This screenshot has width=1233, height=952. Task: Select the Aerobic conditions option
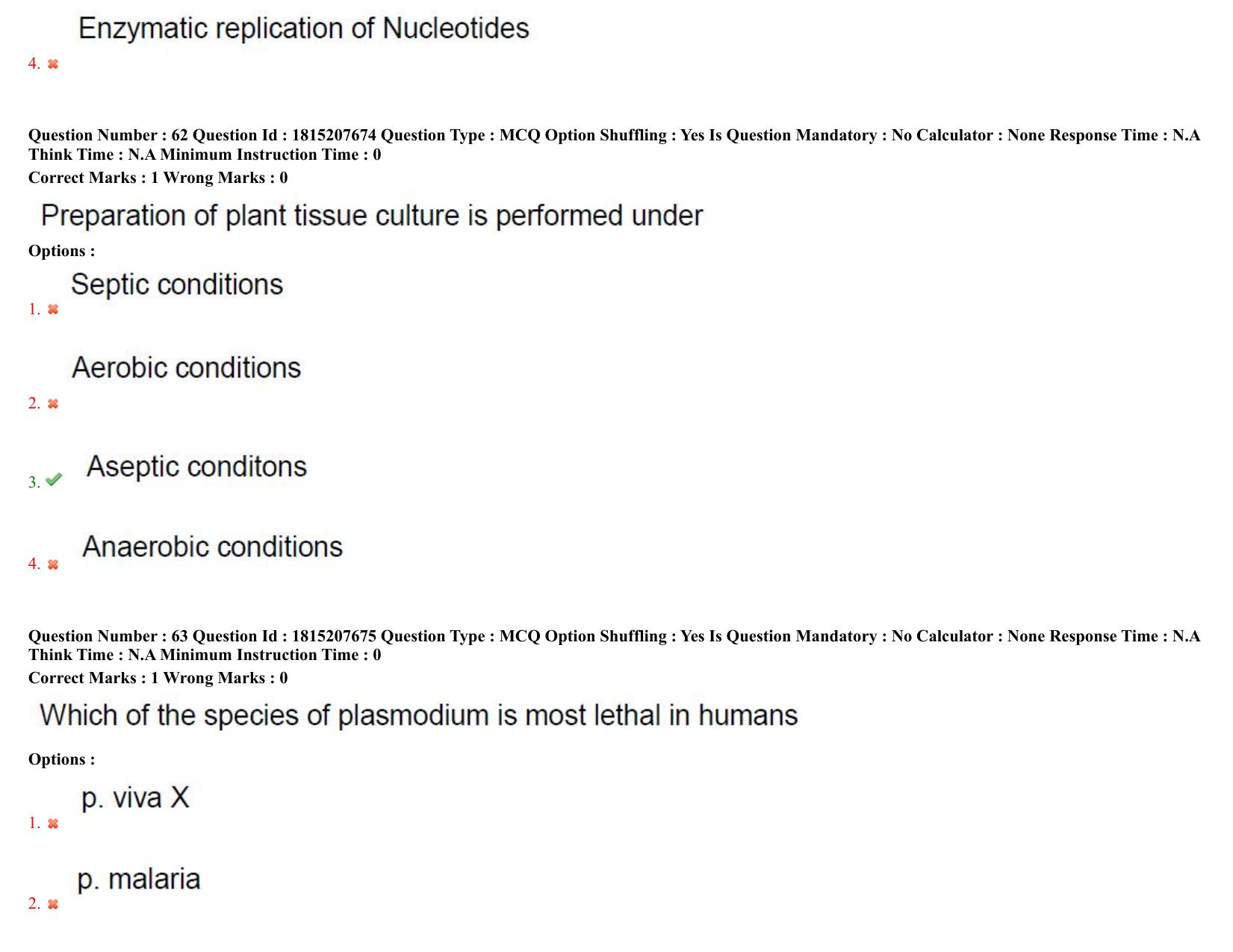pos(186,367)
